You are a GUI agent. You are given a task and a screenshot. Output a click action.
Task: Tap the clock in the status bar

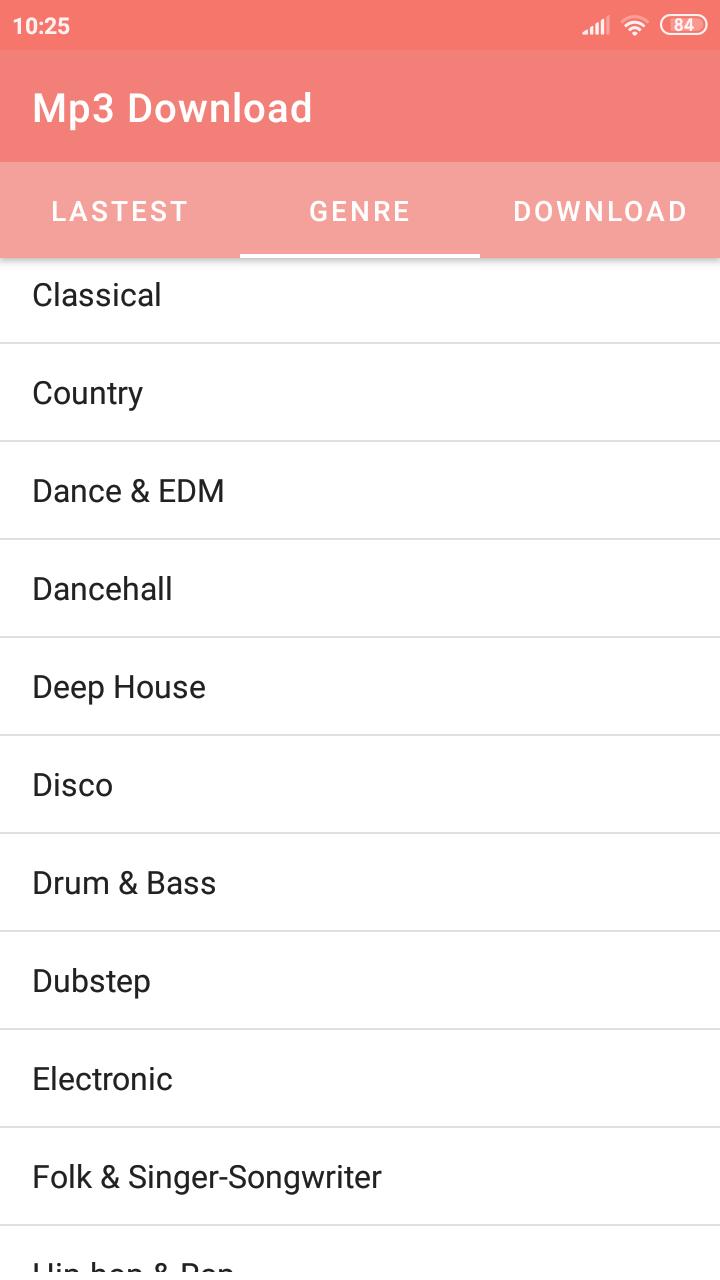pos(41,26)
